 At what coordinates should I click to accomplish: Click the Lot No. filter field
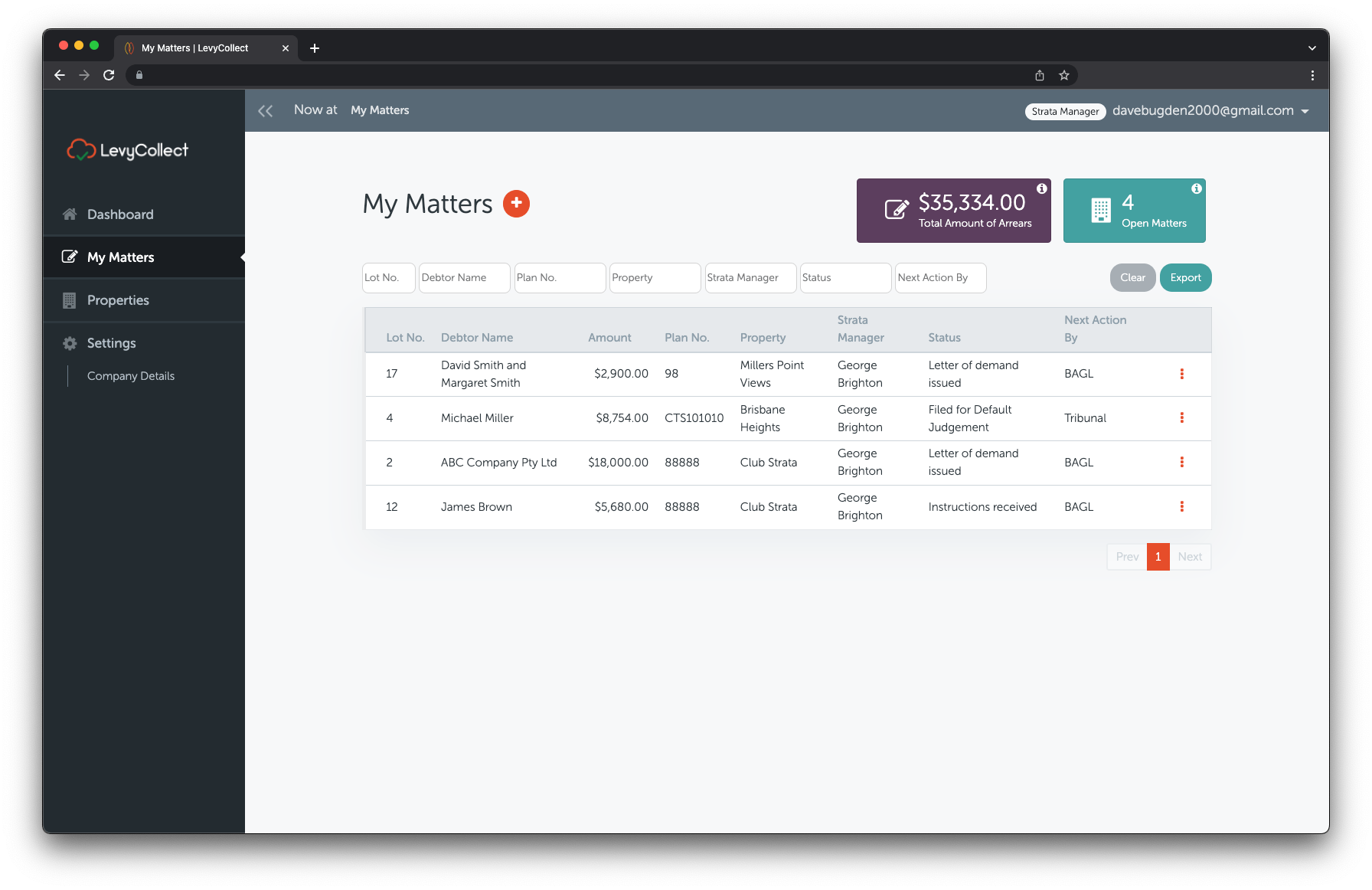coord(388,278)
